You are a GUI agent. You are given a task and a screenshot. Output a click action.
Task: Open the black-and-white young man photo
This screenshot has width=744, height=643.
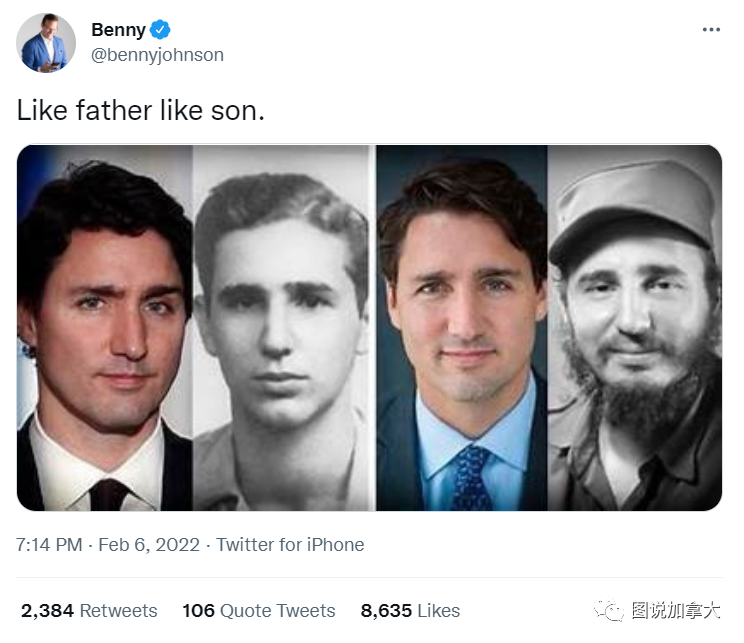[x=283, y=328]
